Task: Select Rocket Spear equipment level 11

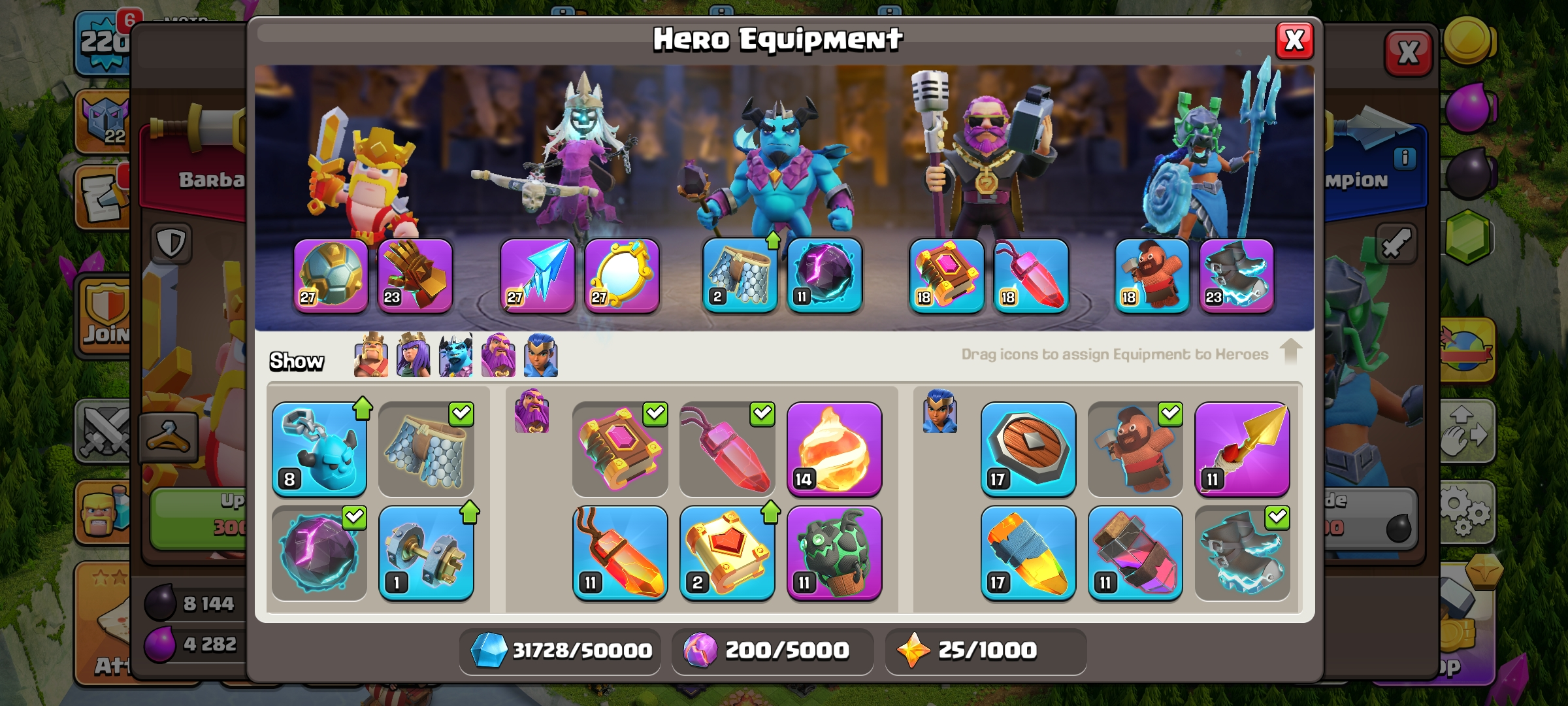Action: tap(1242, 449)
